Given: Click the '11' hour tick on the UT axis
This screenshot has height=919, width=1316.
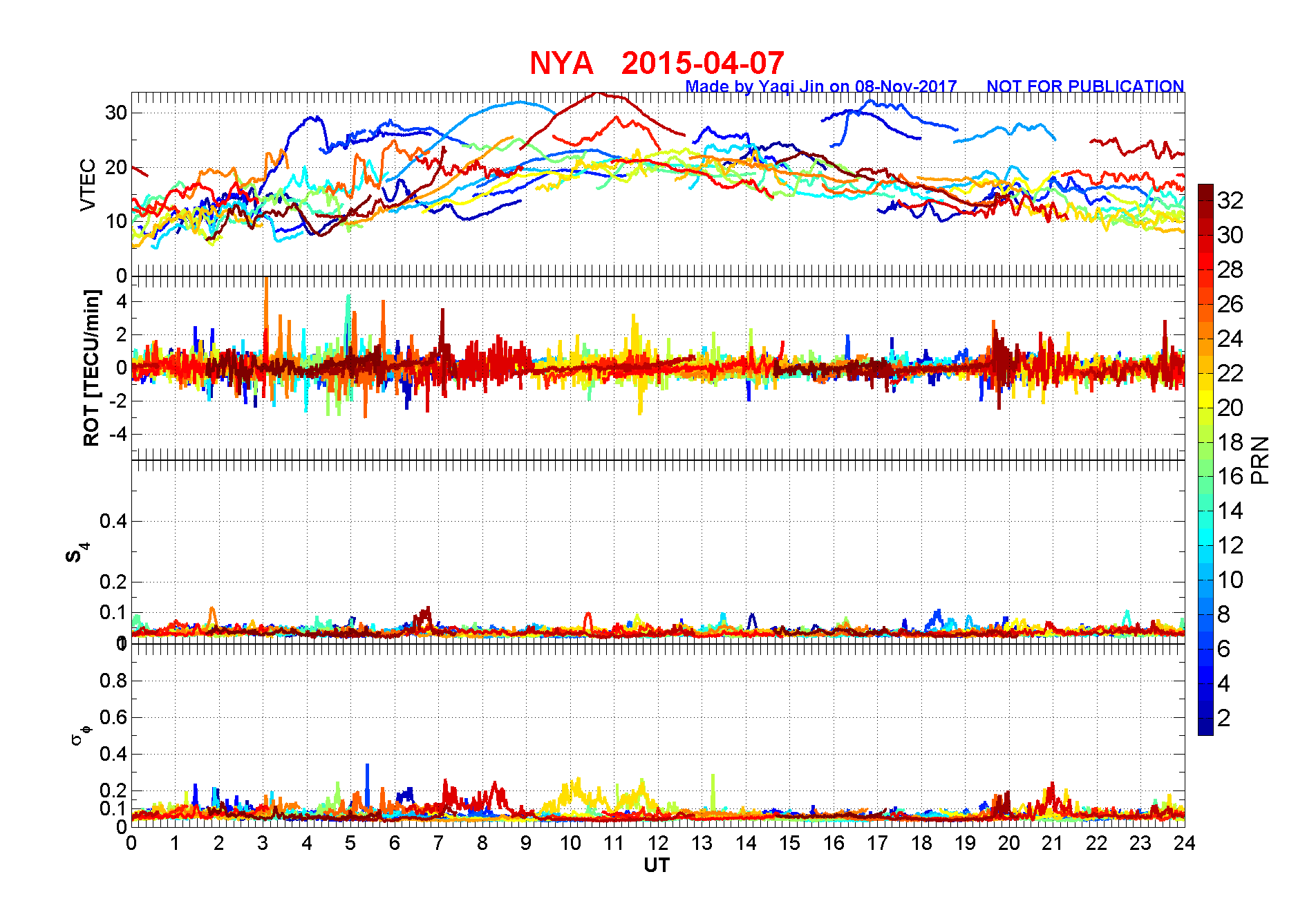Looking at the screenshot, I should pyautogui.click(x=614, y=843).
